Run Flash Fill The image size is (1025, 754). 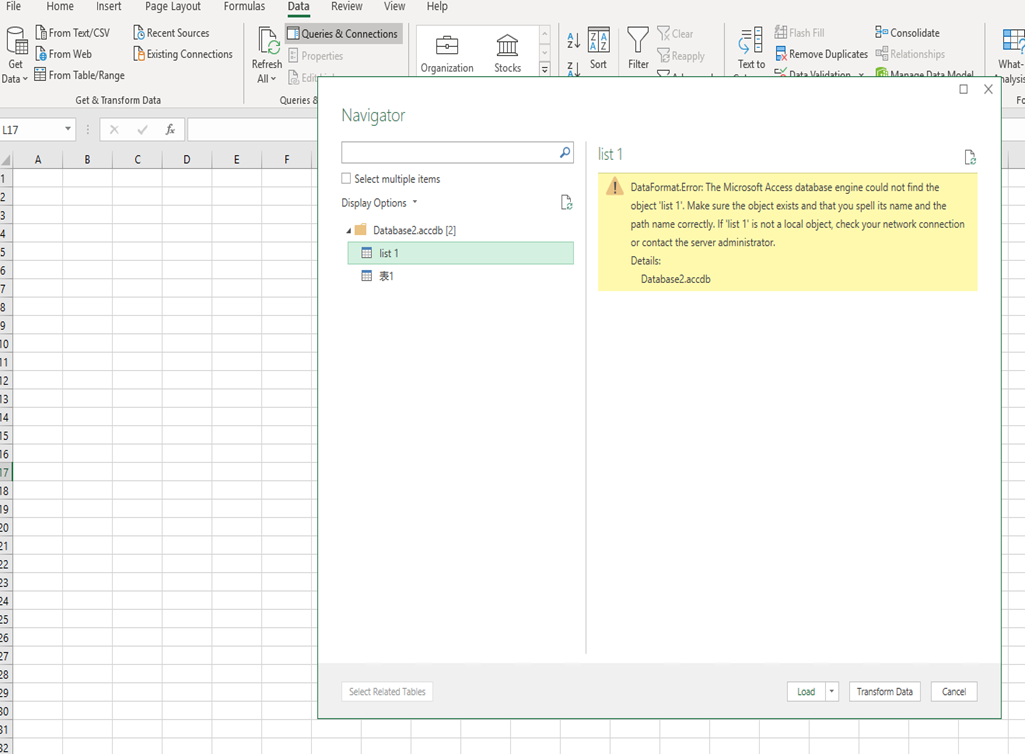coord(799,33)
